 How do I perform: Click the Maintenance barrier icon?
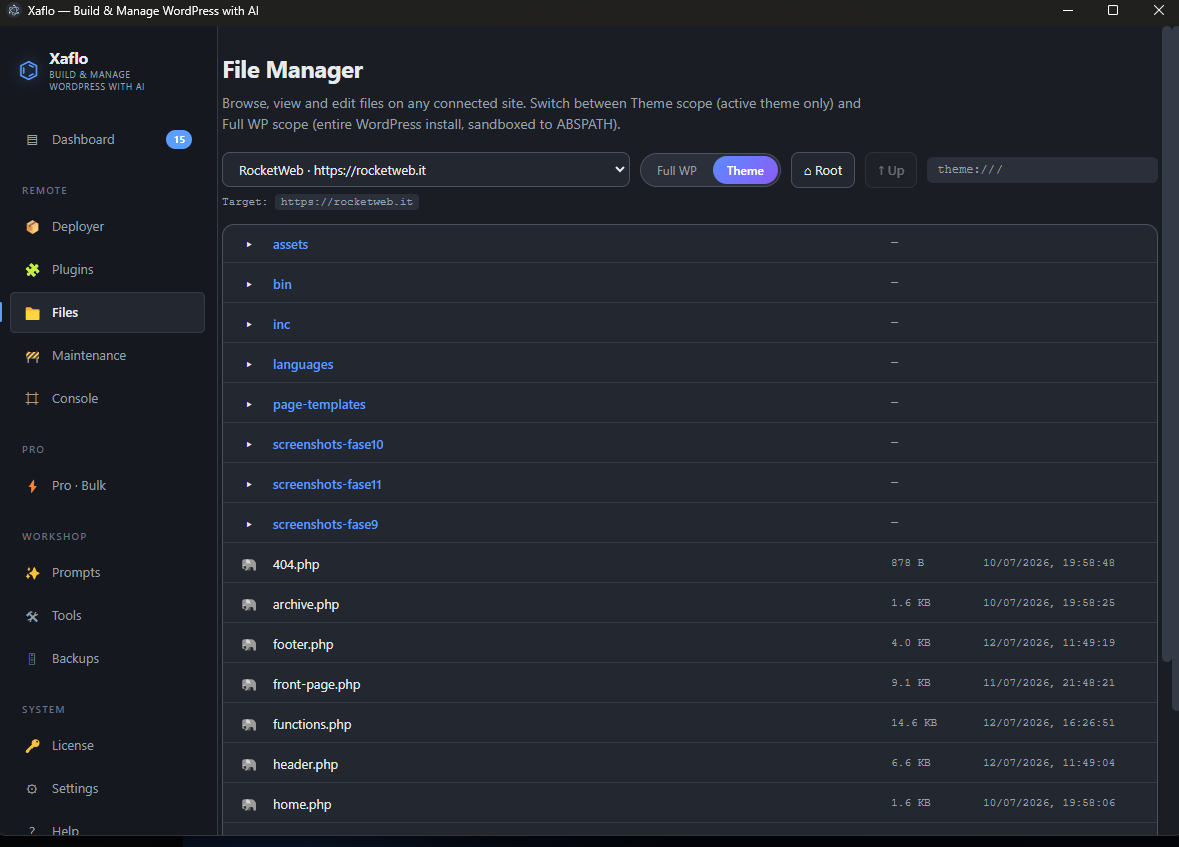click(x=32, y=356)
